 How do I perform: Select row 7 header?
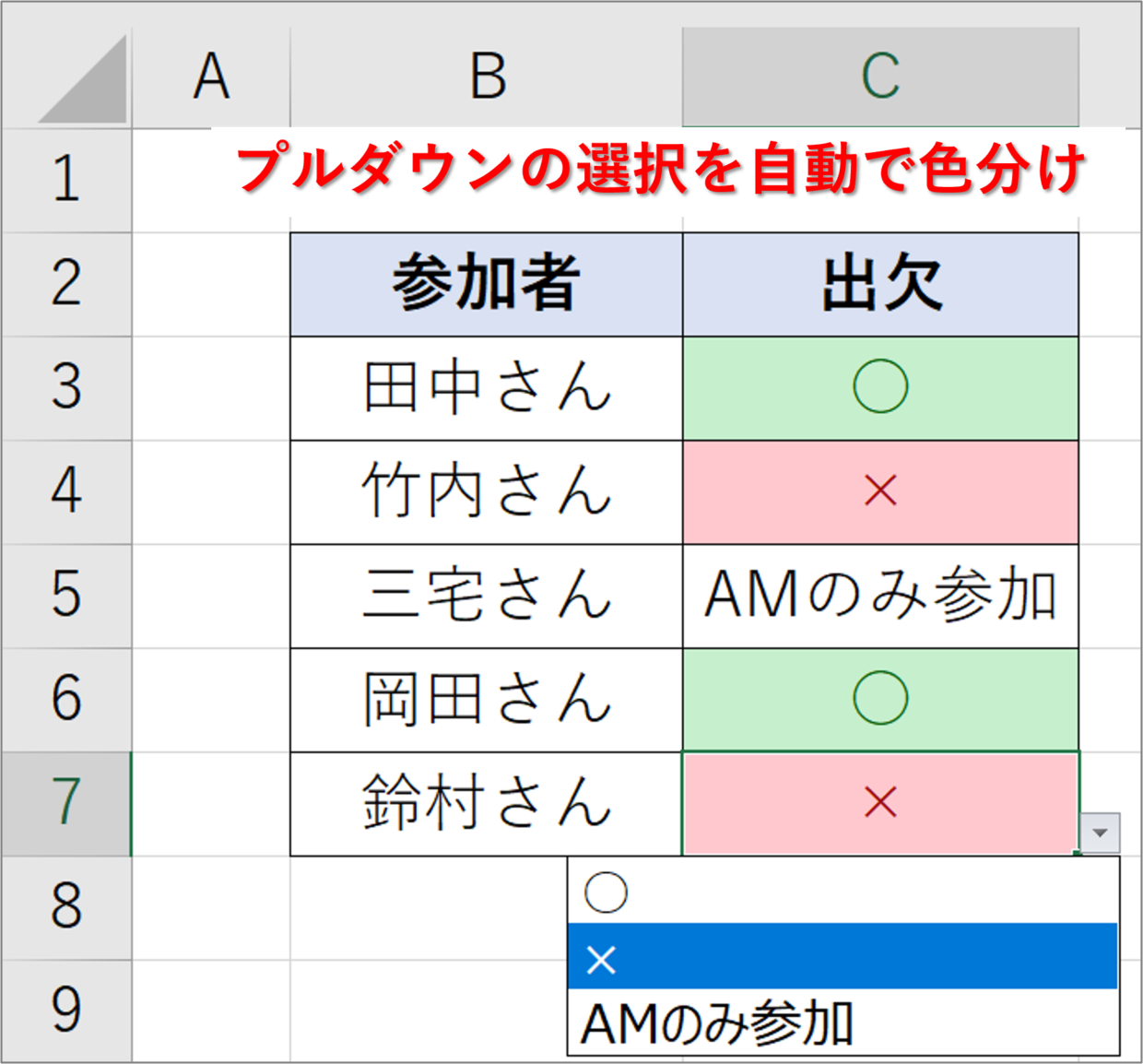pyautogui.click(x=66, y=804)
